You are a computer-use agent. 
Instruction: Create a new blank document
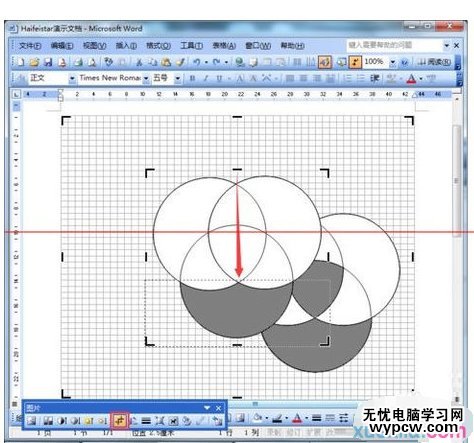coord(20,62)
